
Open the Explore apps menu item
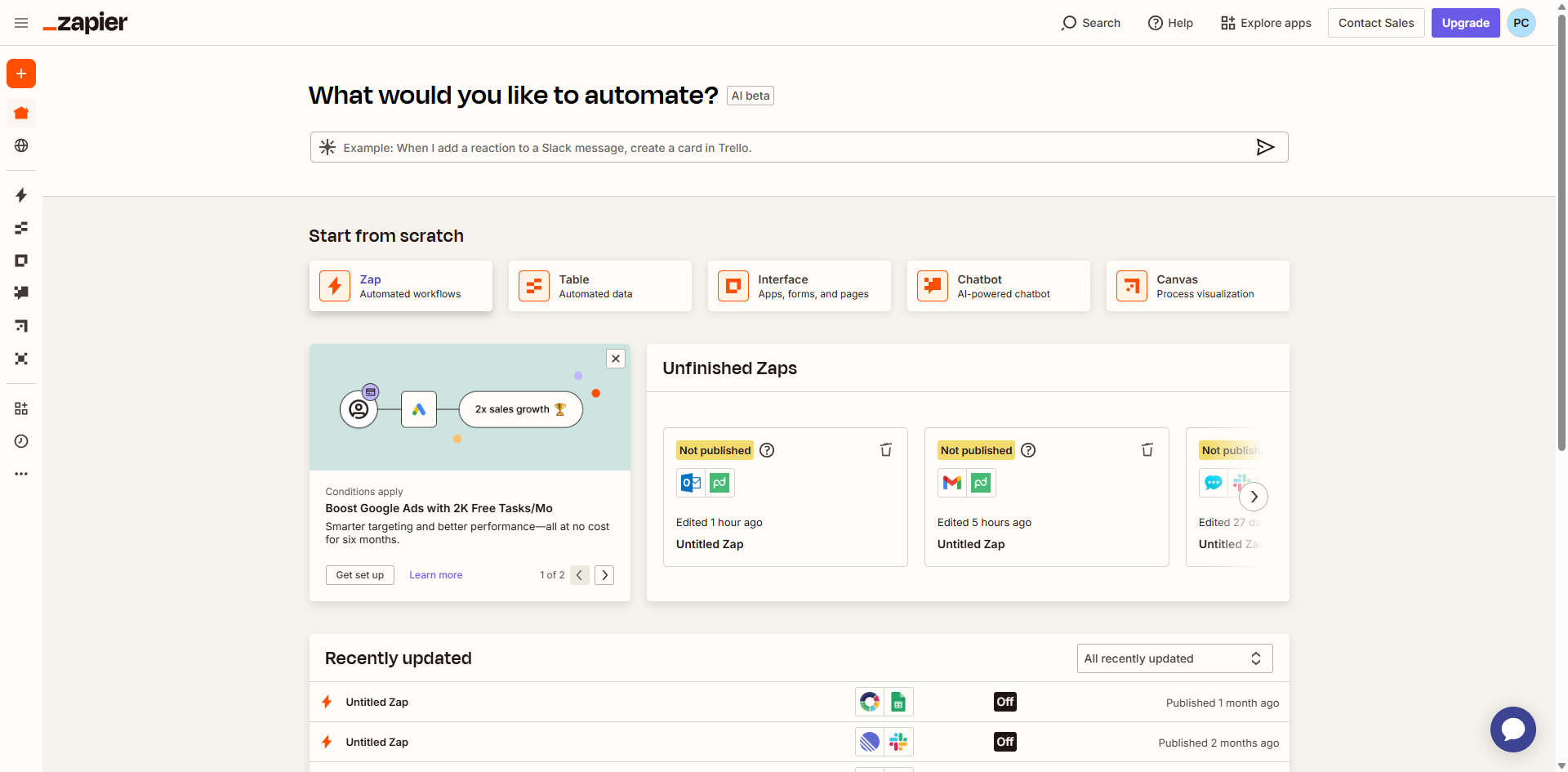point(1266,23)
